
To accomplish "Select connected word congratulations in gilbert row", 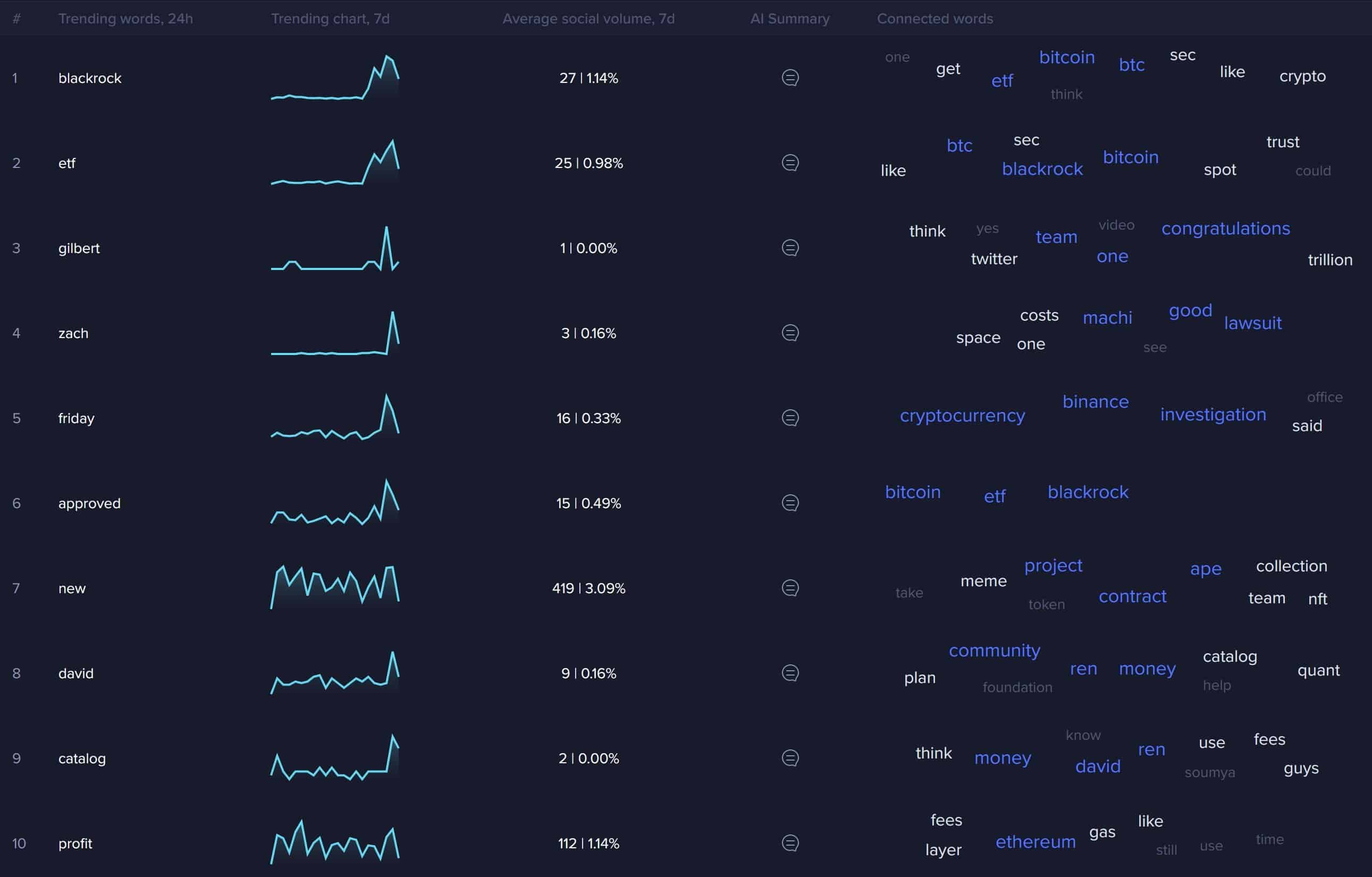I will pyautogui.click(x=1226, y=229).
